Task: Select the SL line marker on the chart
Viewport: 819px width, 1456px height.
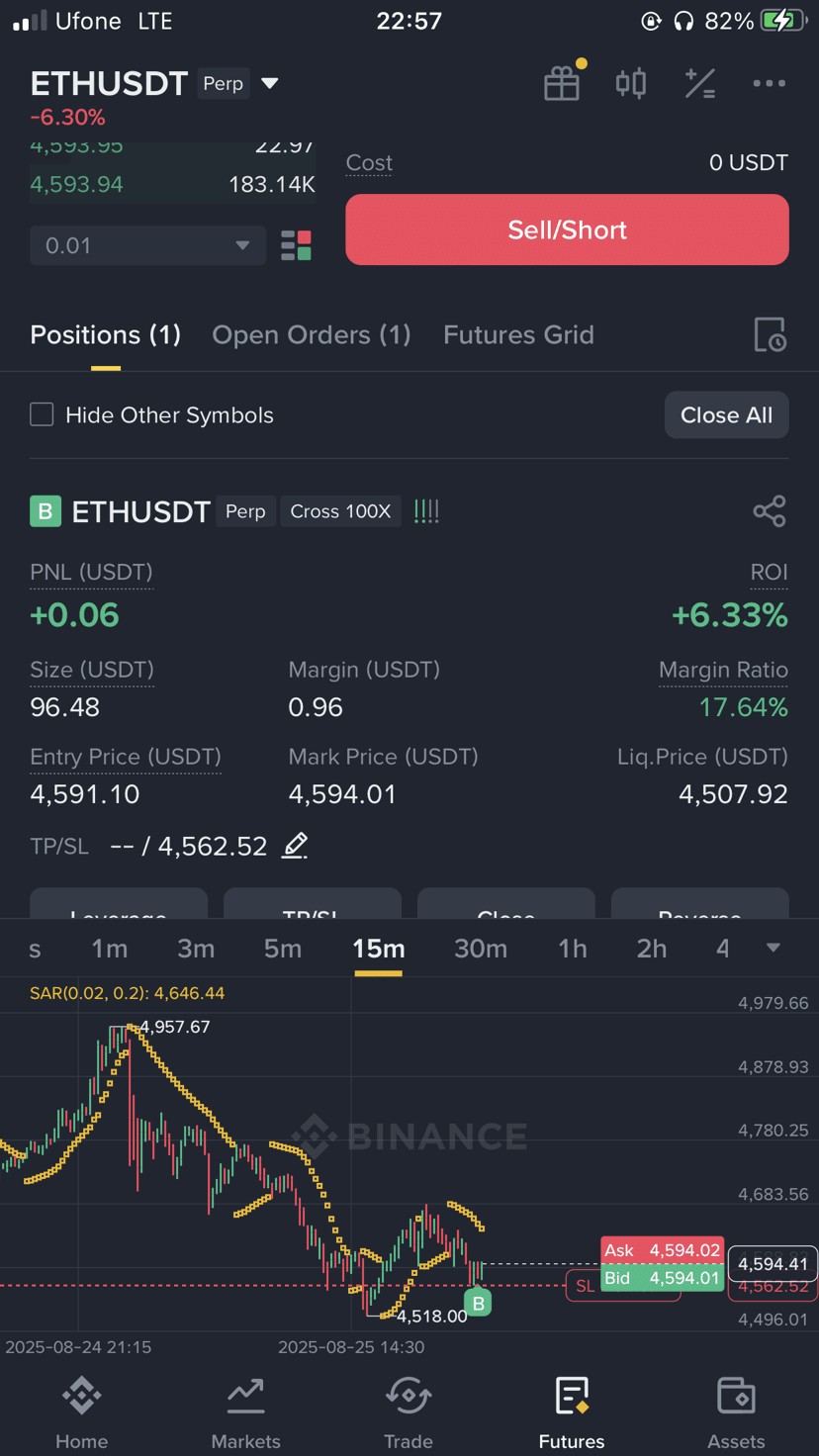Action: click(x=585, y=1286)
